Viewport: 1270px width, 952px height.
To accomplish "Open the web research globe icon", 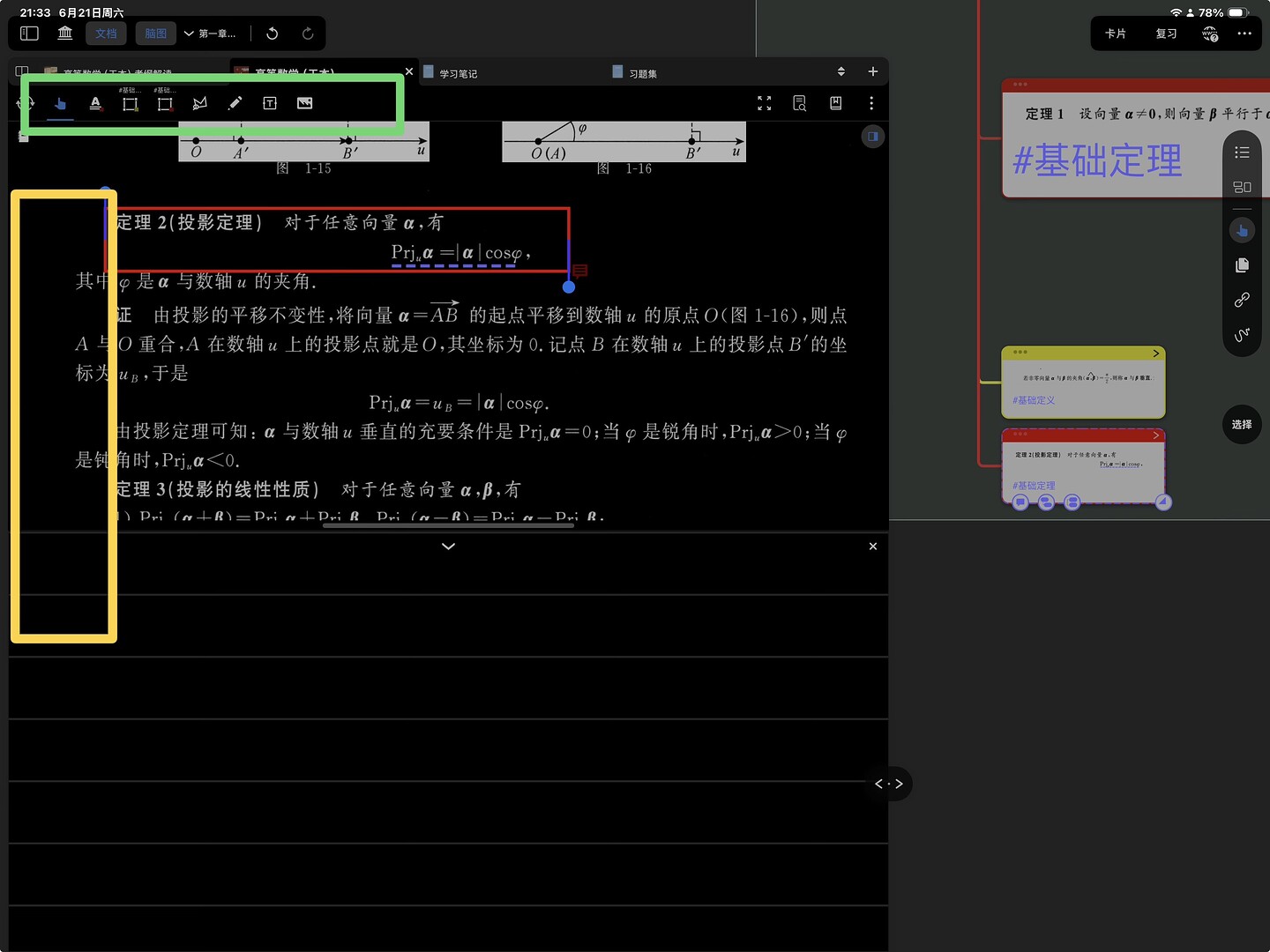I will [1210, 34].
